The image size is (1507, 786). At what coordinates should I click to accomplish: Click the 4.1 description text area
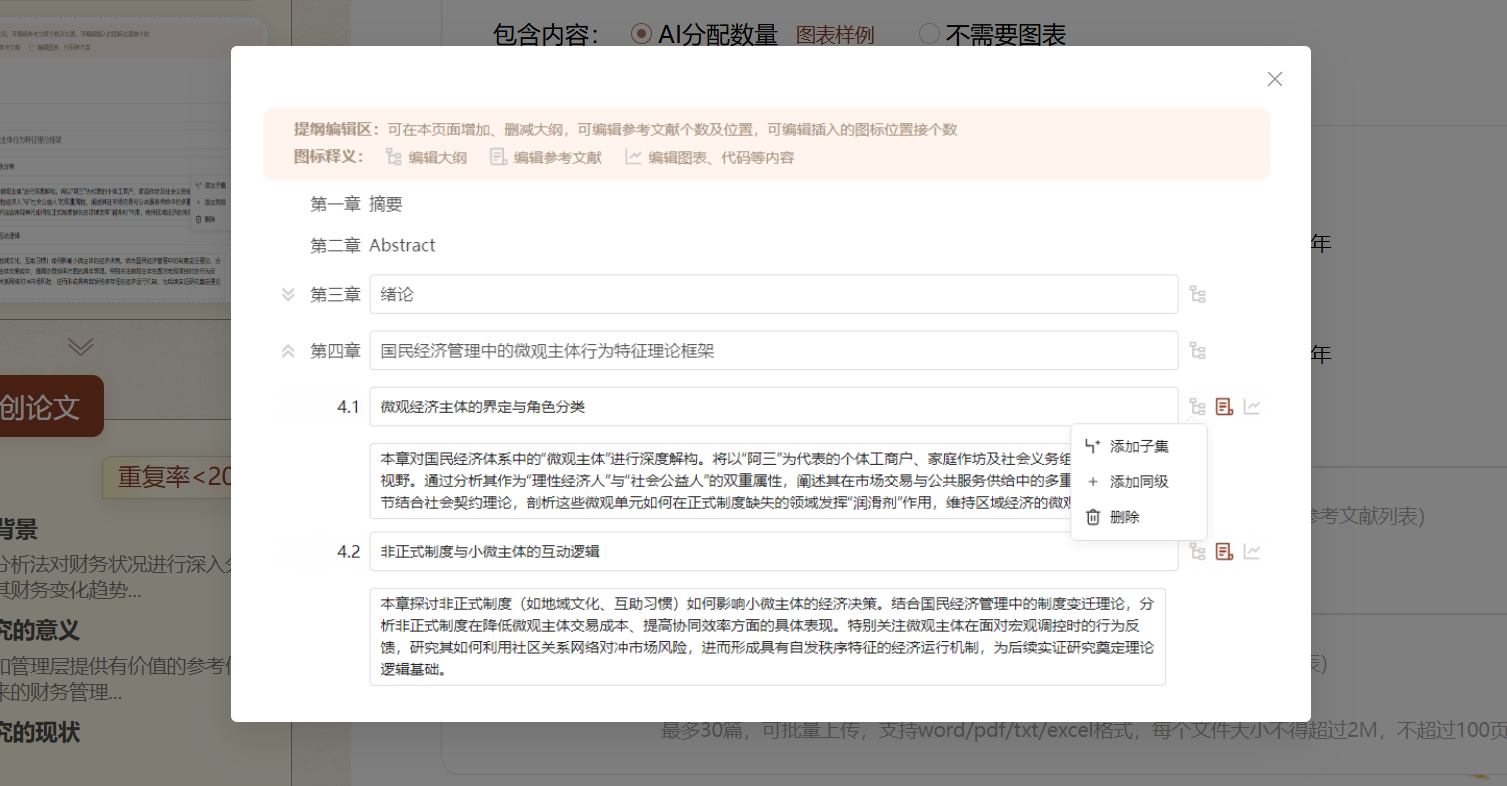click(720, 481)
